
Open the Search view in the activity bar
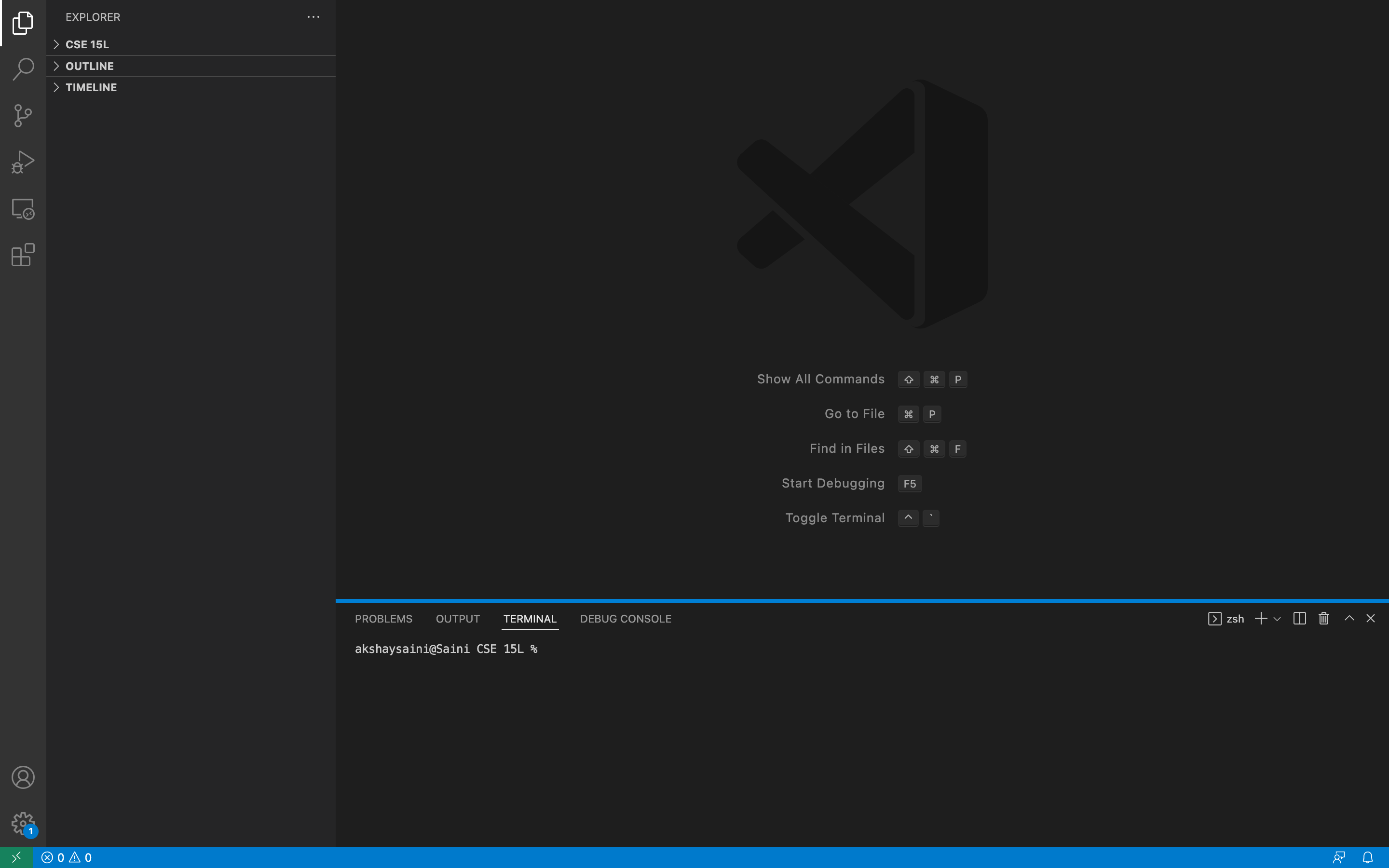23,69
